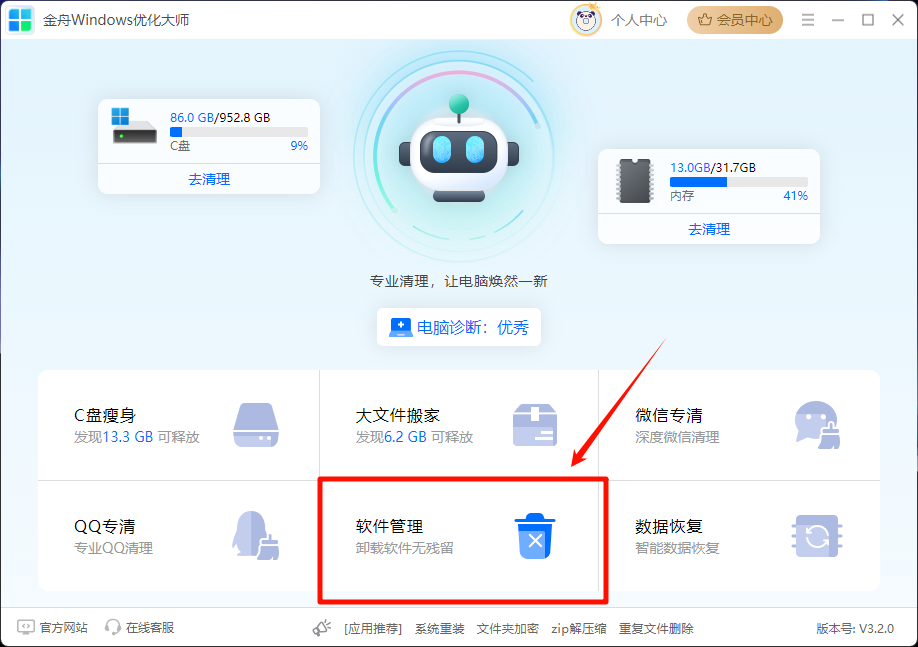Click the megaphone announcement icon

point(322,628)
